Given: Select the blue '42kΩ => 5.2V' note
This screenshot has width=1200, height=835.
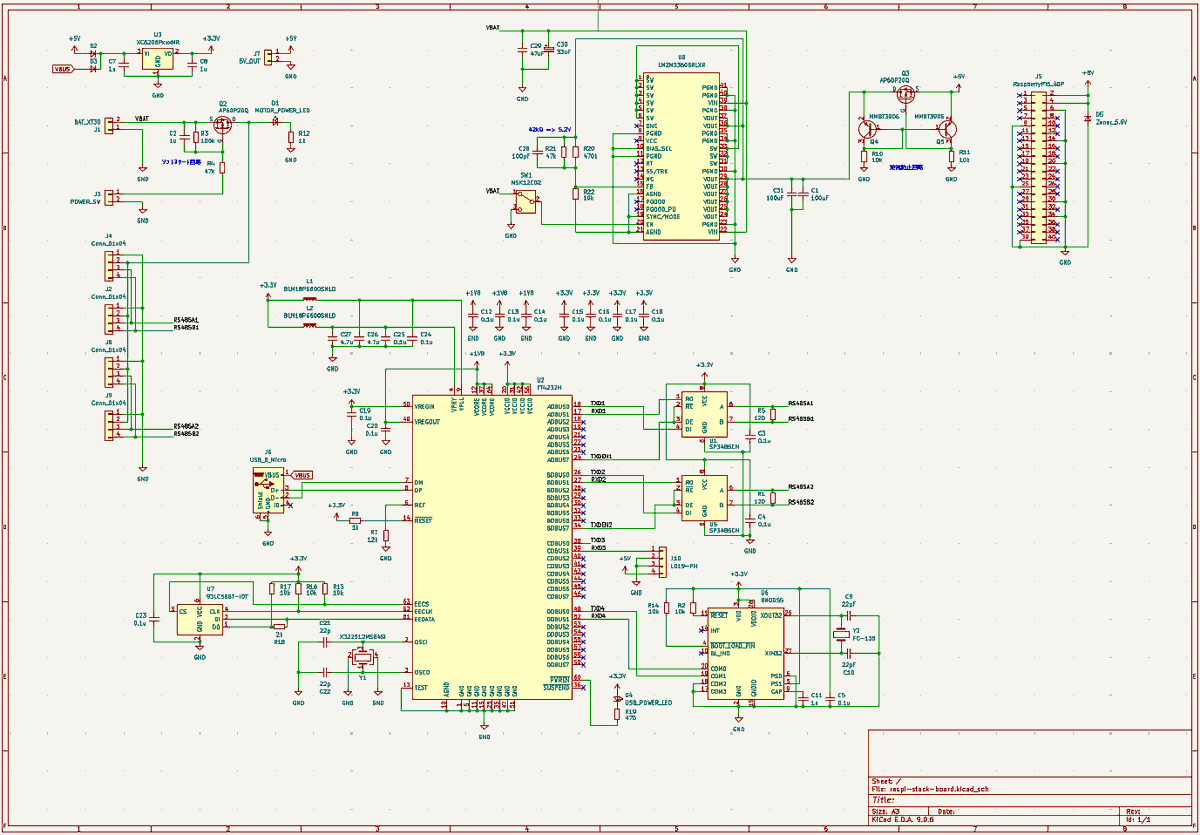Looking at the screenshot, I should (x=549, y=130).
